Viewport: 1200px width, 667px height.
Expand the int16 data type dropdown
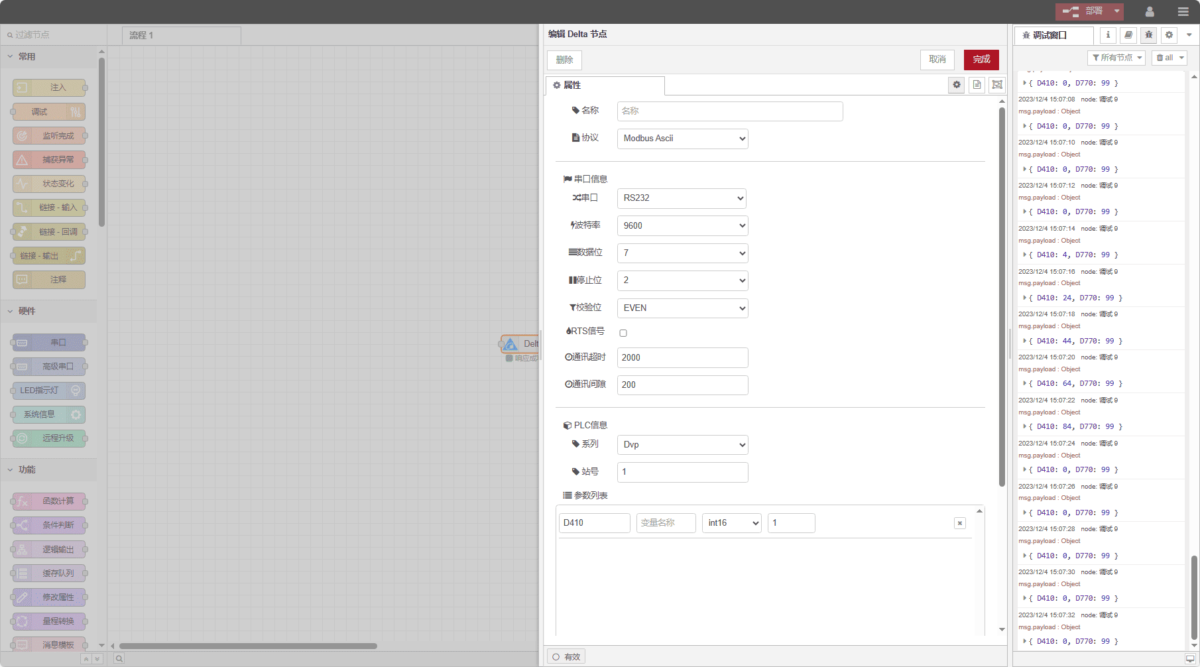(731, 523)
